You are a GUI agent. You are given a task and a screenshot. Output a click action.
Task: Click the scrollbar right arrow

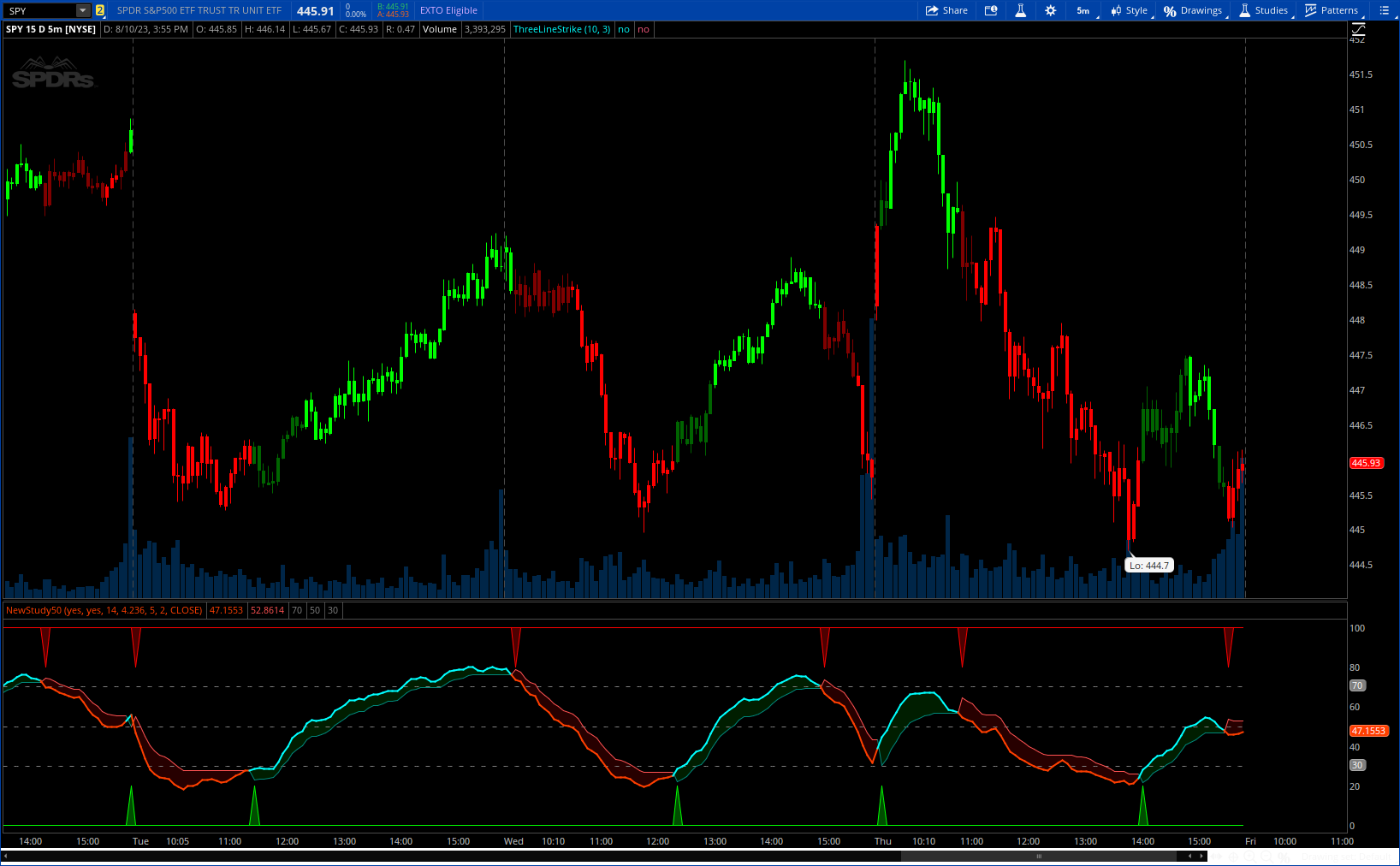tap(1201, 856)
